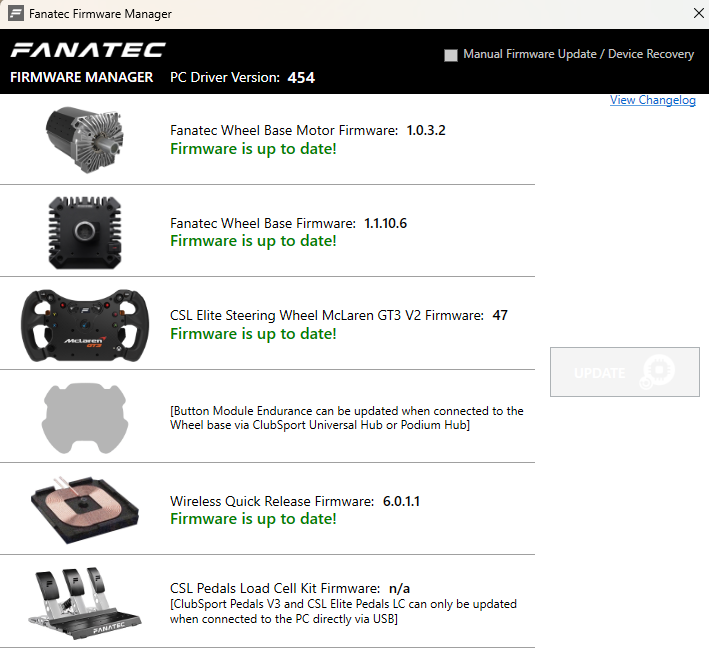Viewport: 709px width, 649px height.
Task: Click the Fanatec Wheel Base device image
Action: [x=85, y=231]
